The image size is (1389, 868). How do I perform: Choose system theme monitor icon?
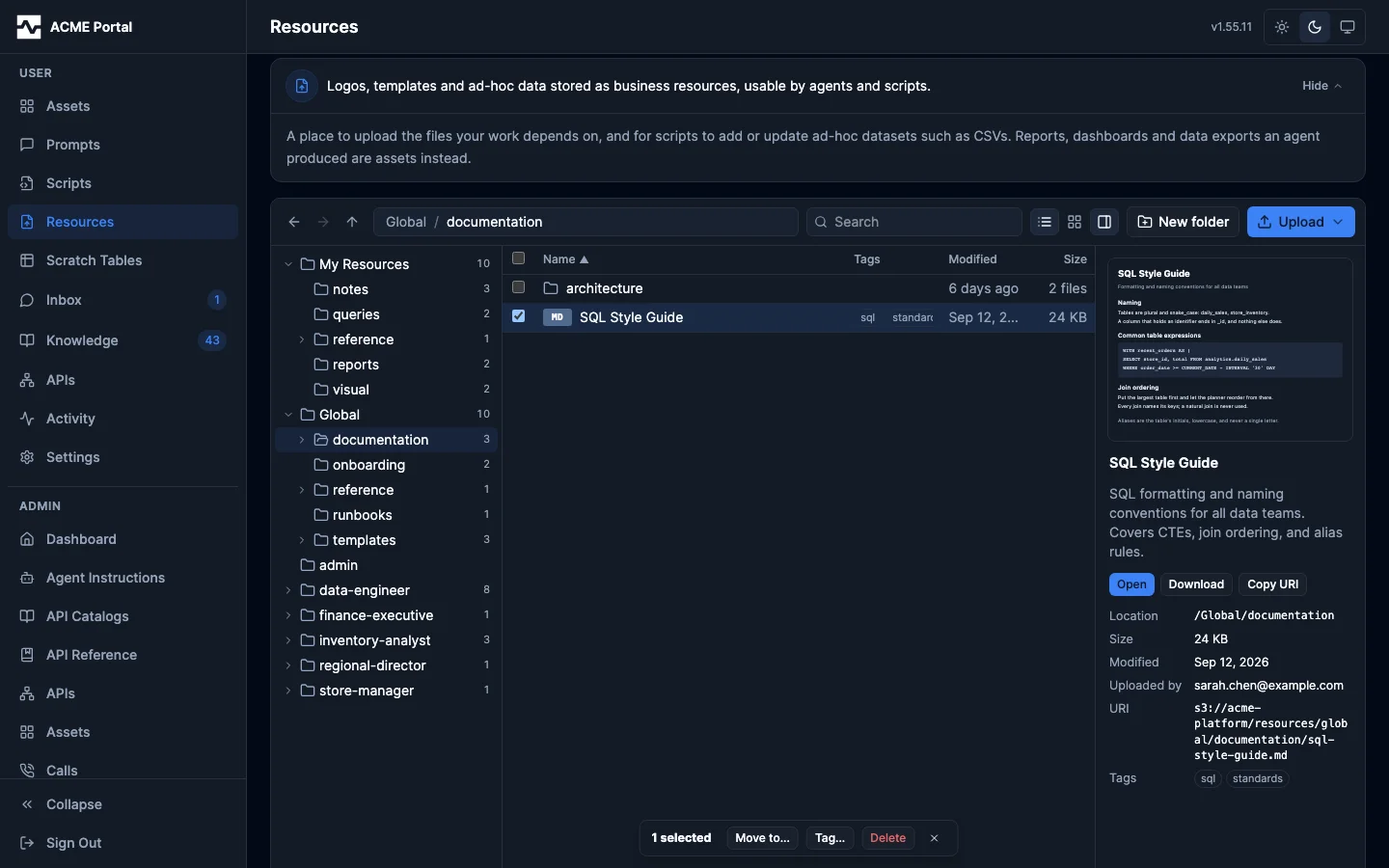(1348, 27)
